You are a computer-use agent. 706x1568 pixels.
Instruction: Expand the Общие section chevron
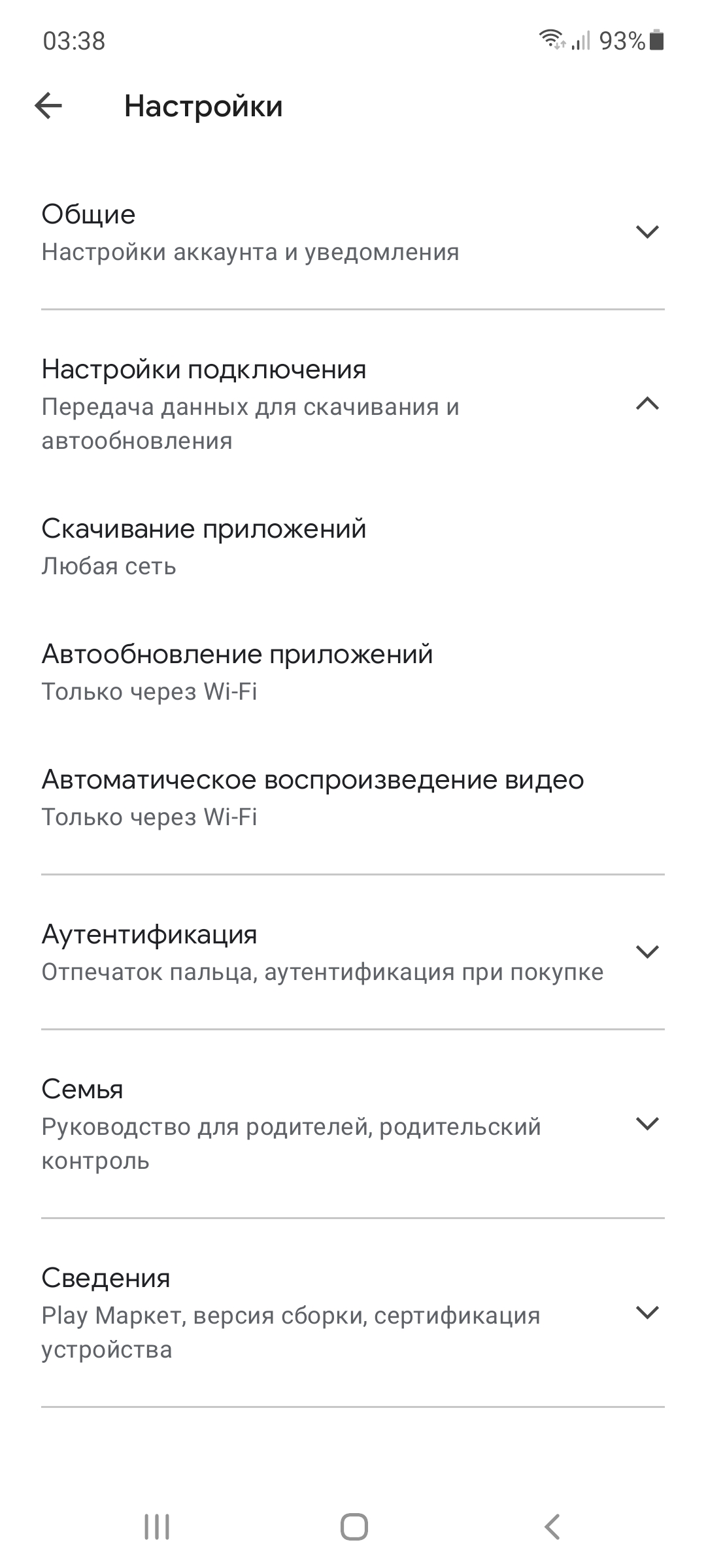tap(647, 232)
